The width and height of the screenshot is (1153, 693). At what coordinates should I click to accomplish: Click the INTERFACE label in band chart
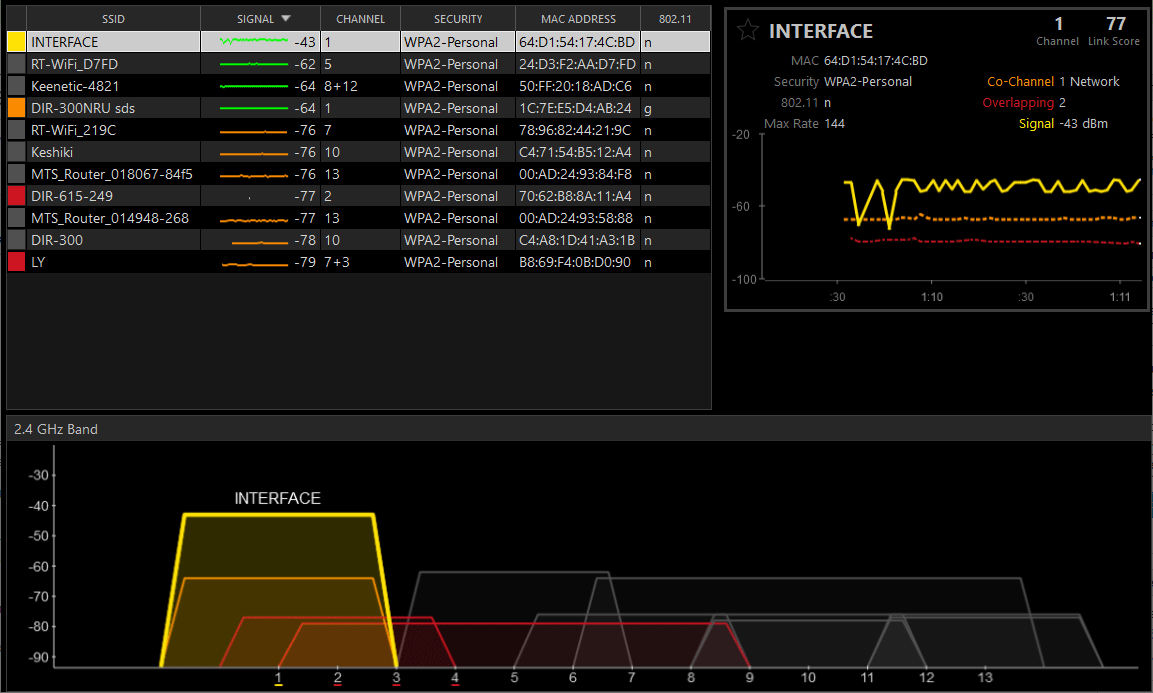coord(277,498)
